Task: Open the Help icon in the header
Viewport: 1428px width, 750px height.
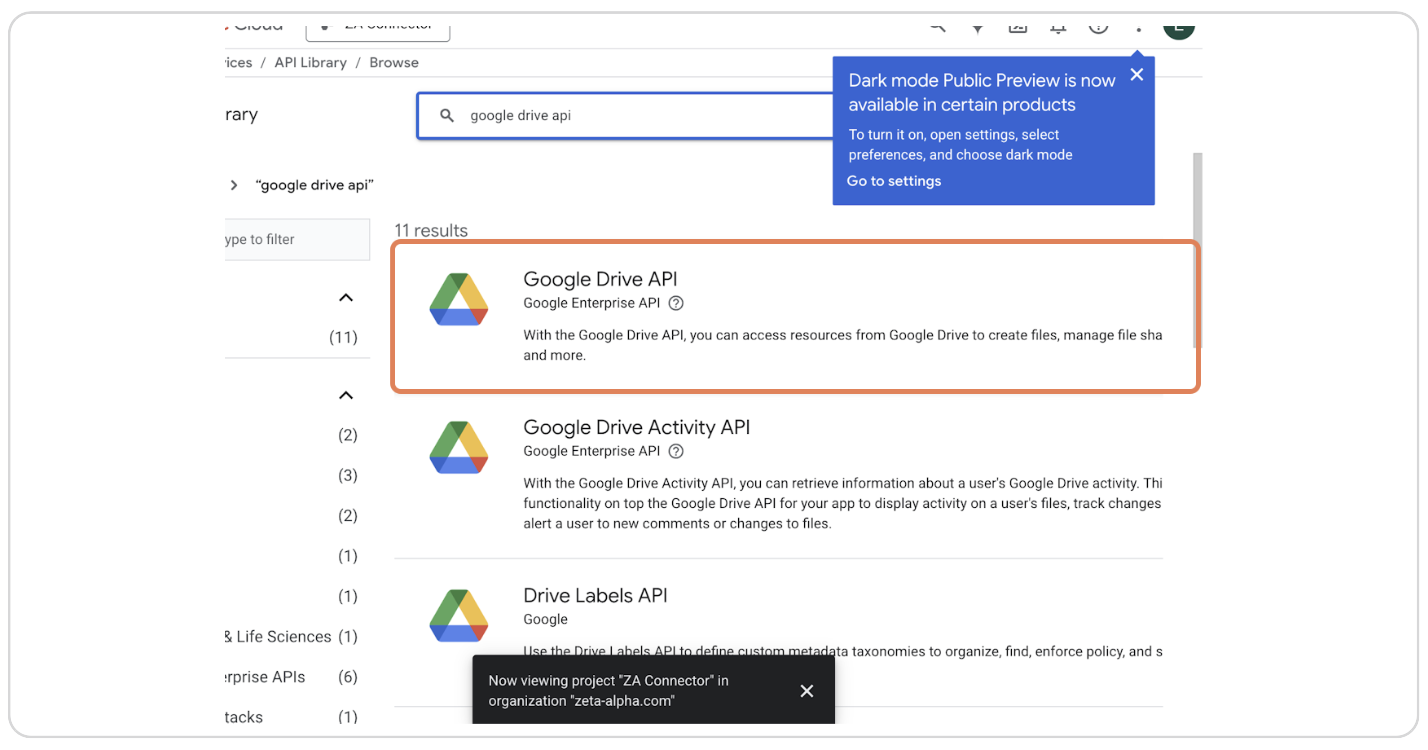Action: click(x=1098, y=27)
